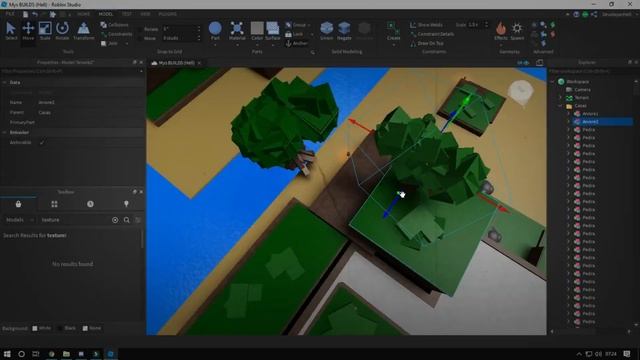
Task: Expand the Arvore1 model in Explorer
Action: 568,113
